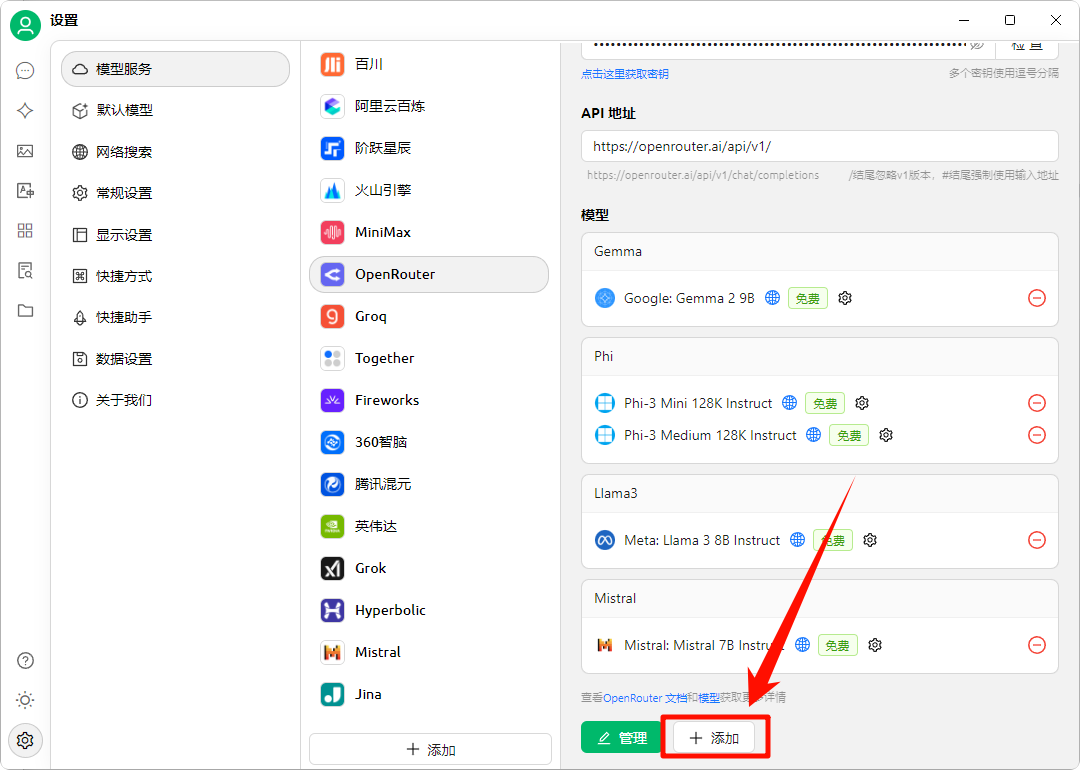Select the 阶跃星辰 provider
This screenshot has height=770, width=1080.
429,148
